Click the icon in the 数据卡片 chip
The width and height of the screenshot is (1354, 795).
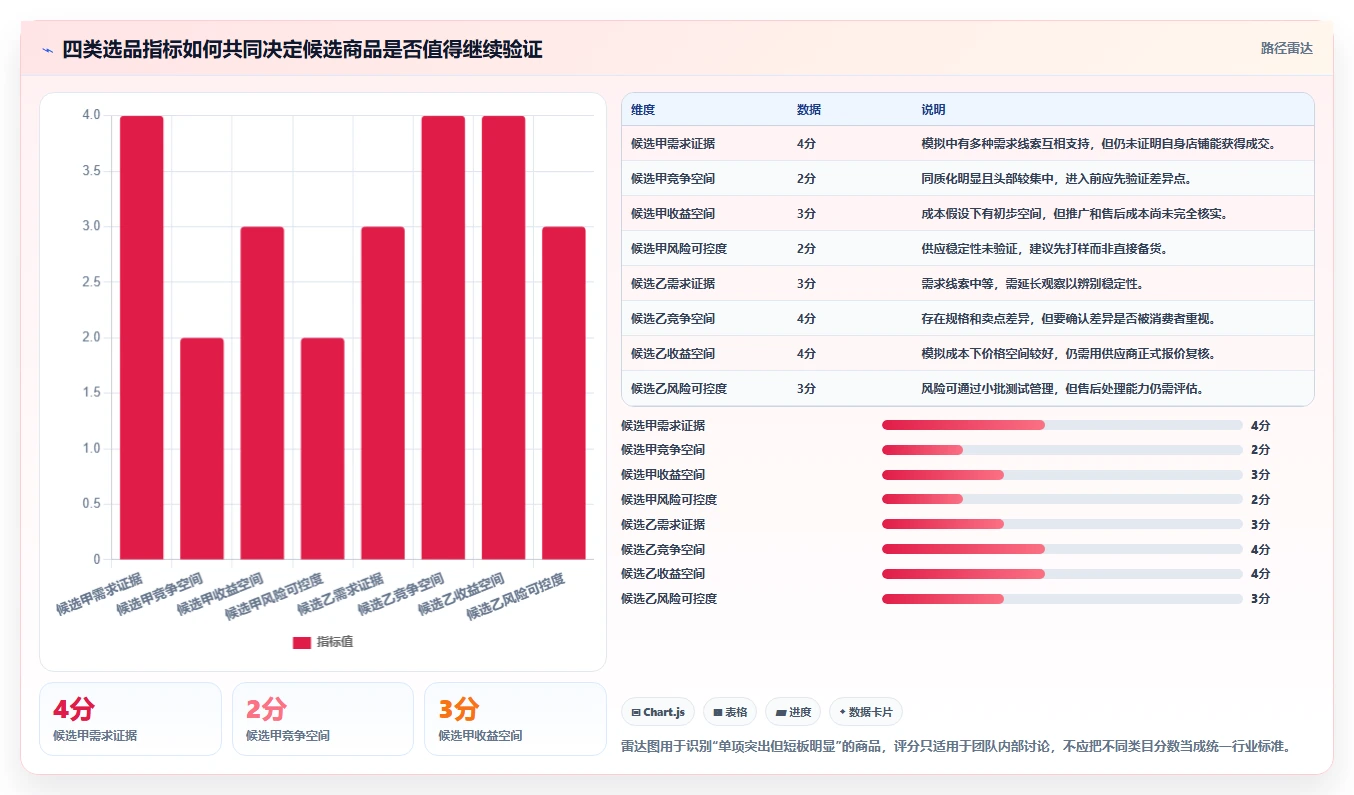point(842,713)
